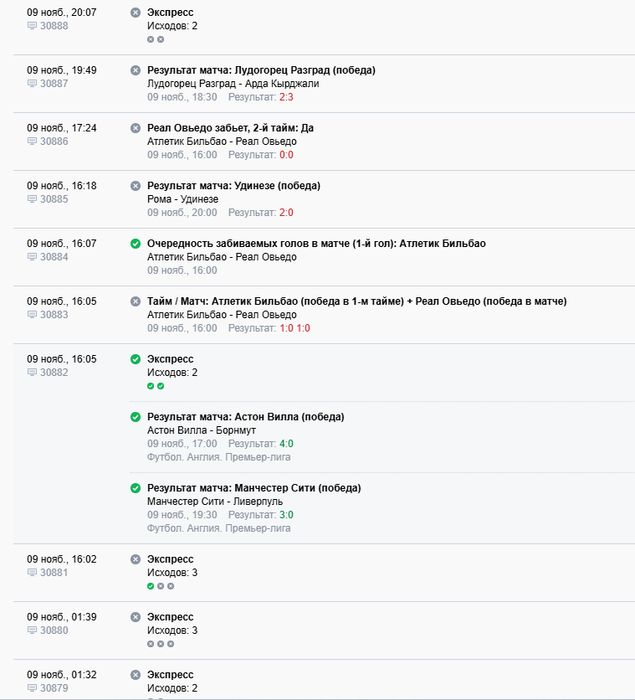Expand the Экспресс bet placed at 01:39
The image size is (635, 700).
click(170, 617)
